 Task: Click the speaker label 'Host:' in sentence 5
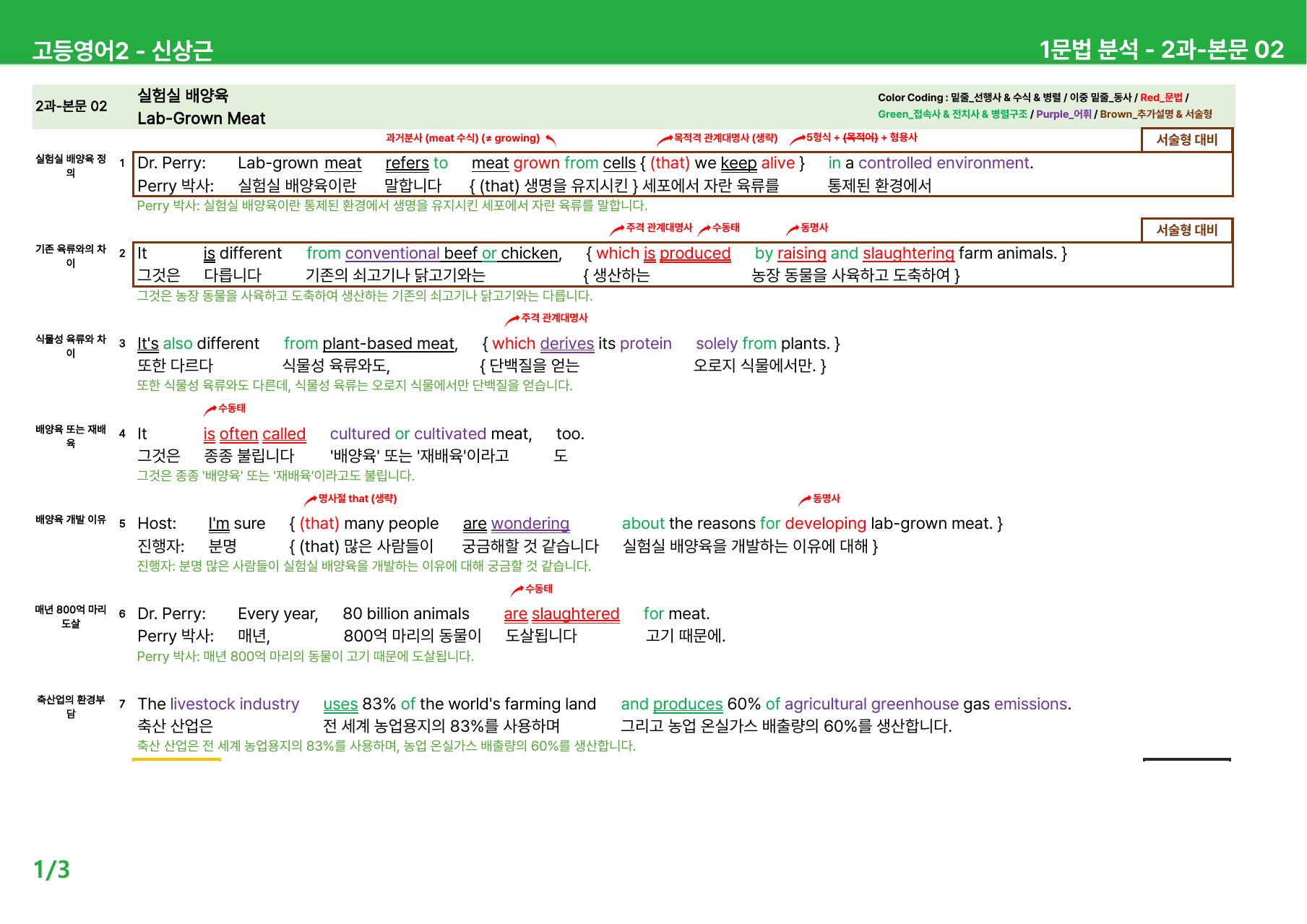[x=157, y=524]
